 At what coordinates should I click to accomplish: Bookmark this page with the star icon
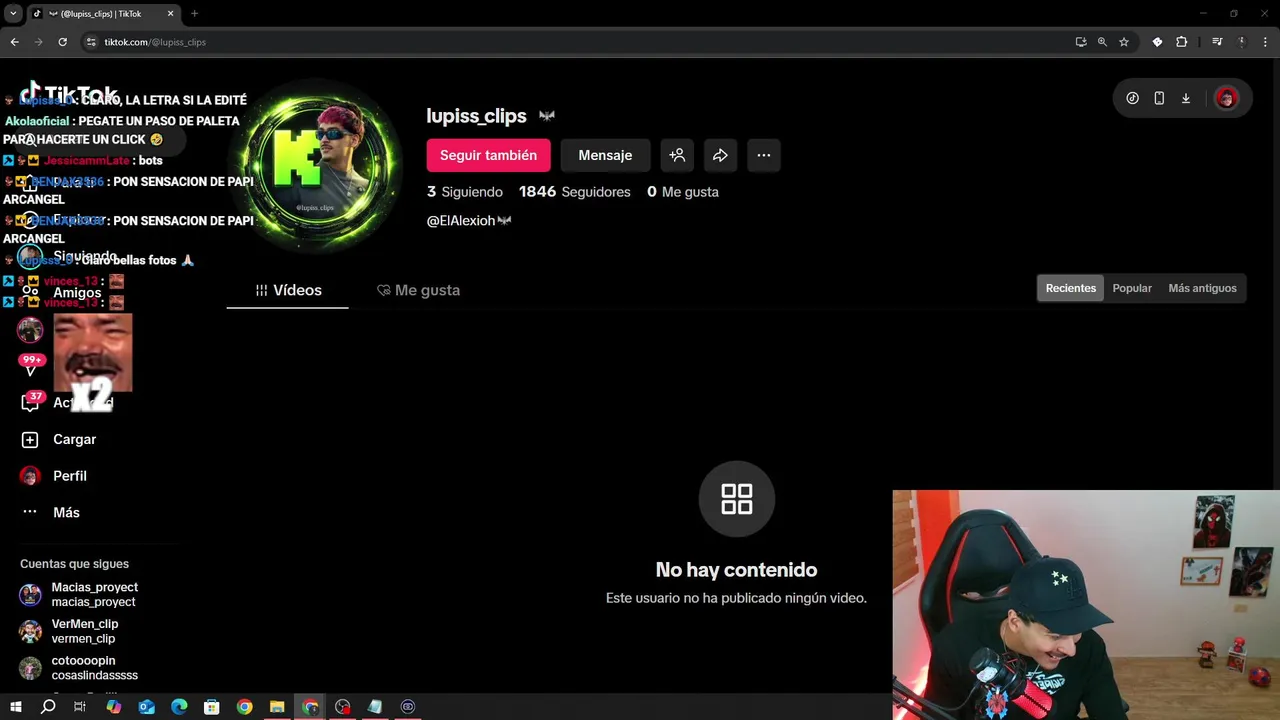(x=1124, y=42)
